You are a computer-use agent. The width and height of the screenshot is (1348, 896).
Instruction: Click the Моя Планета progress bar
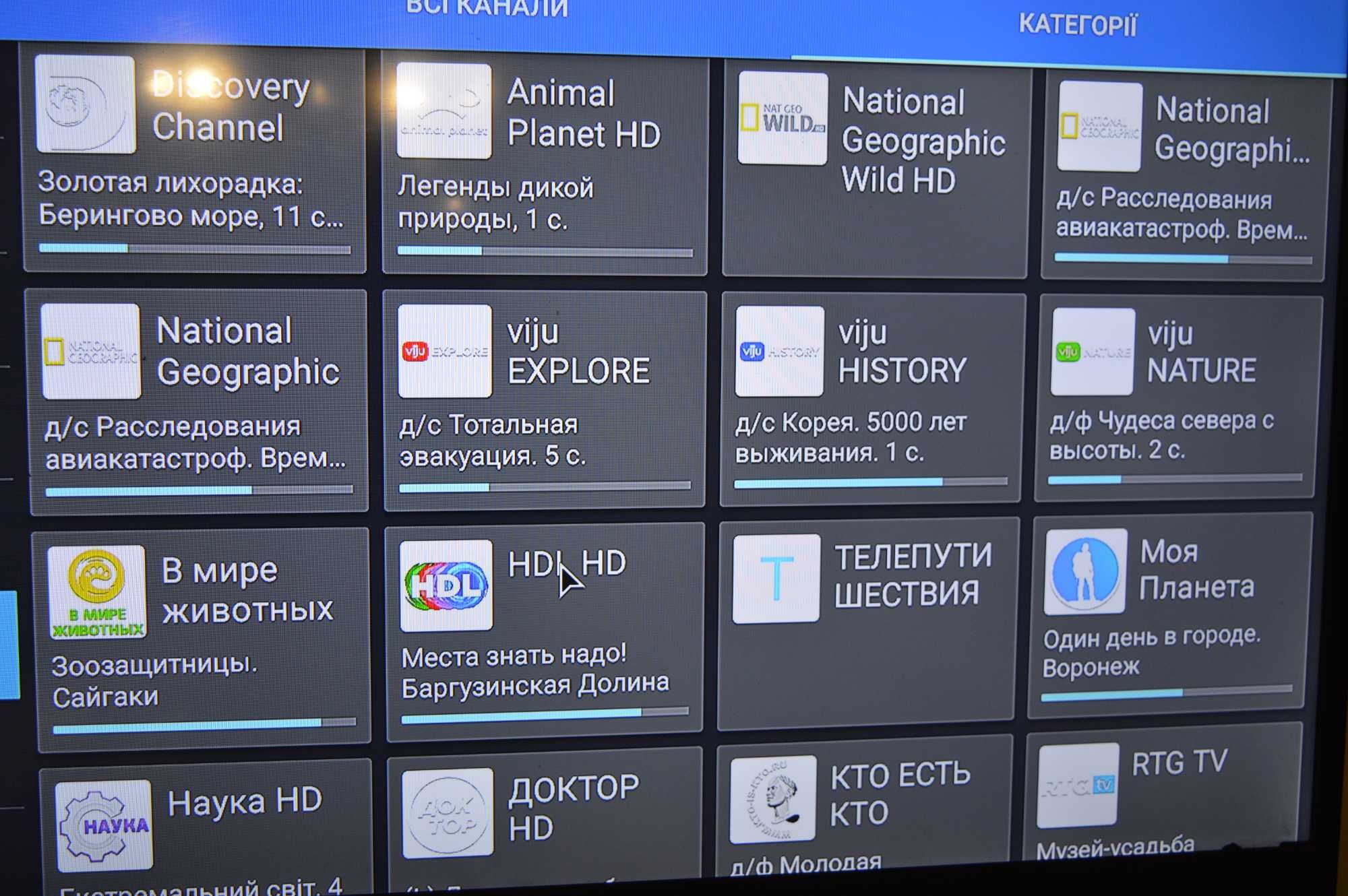click(1166, 693)
